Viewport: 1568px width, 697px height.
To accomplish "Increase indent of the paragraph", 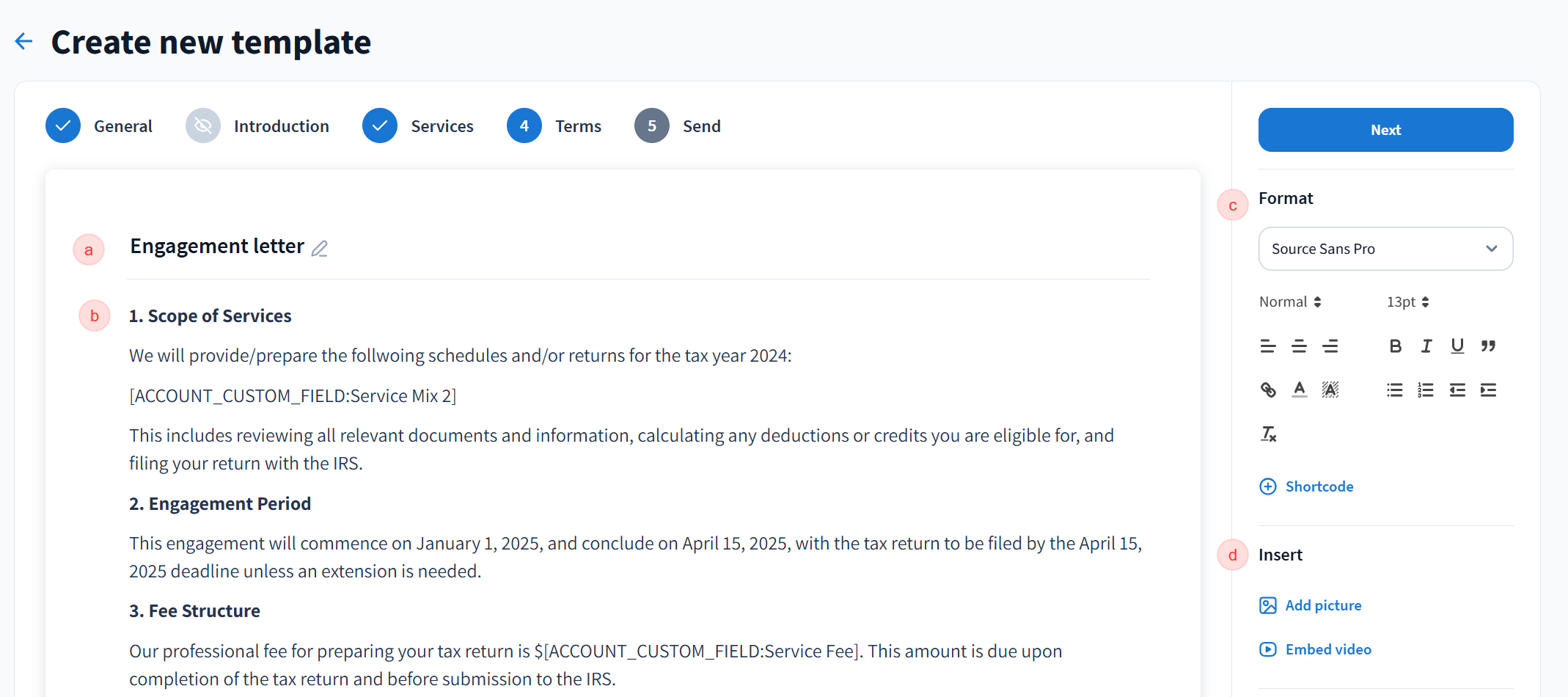I will 1488,390.
